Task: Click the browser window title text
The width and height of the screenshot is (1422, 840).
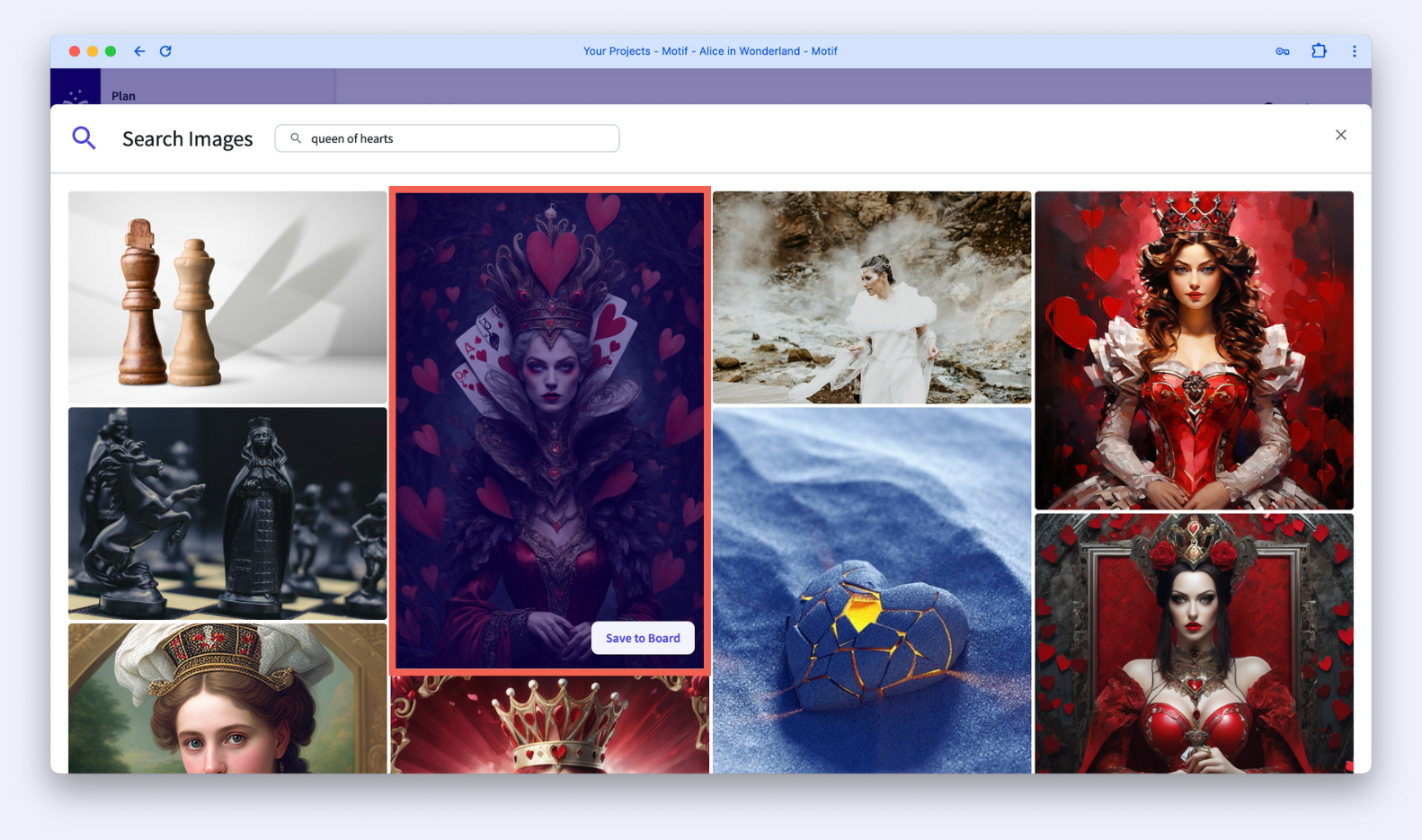Action: pos(710,51)
